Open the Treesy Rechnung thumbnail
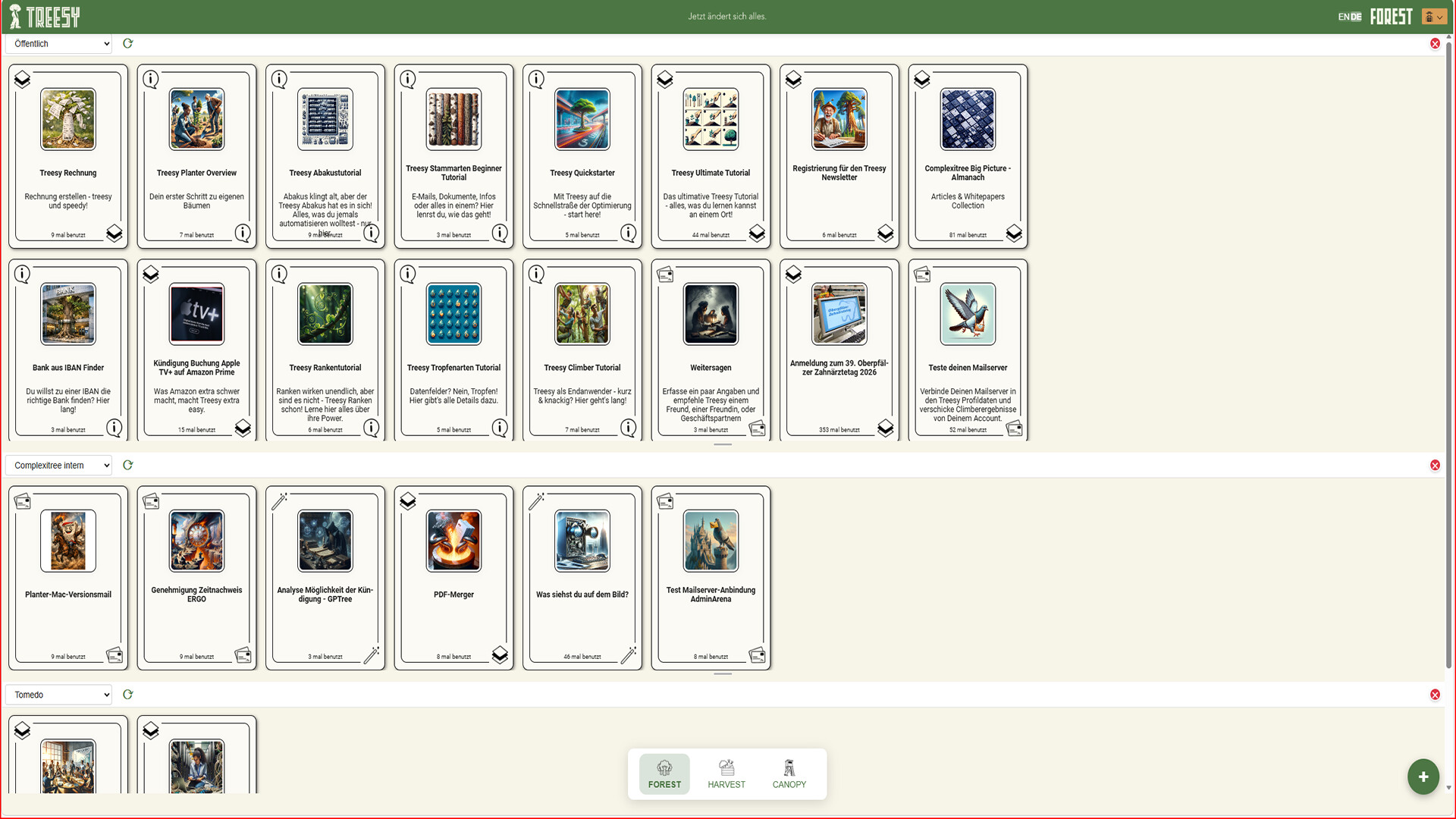 pos(68,119)
